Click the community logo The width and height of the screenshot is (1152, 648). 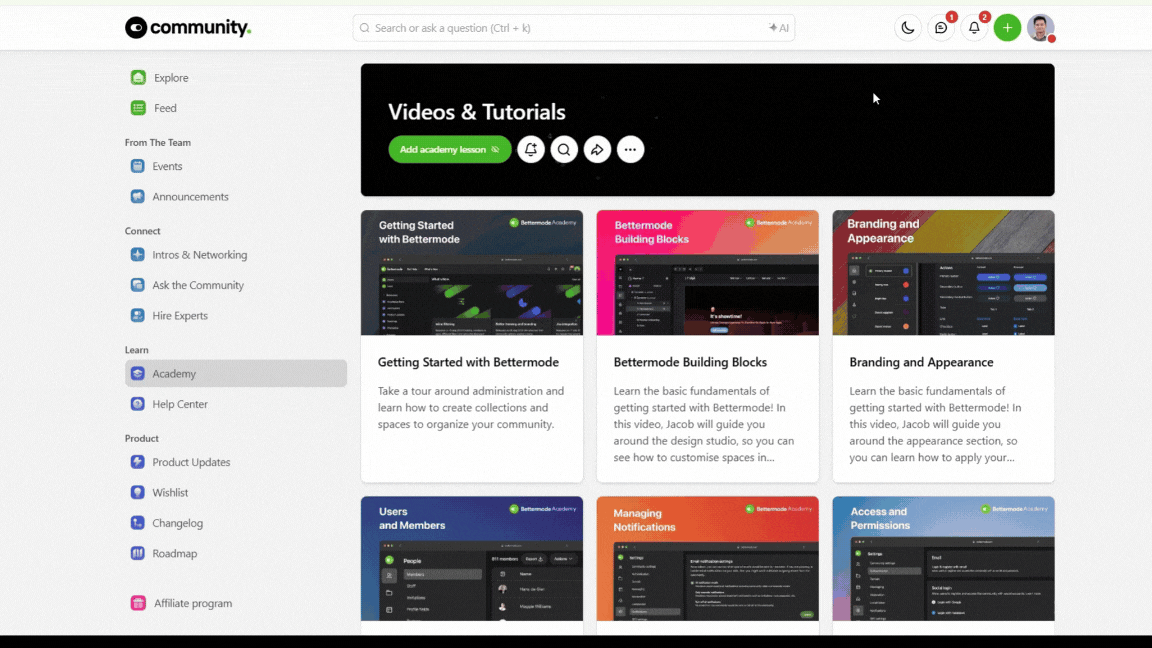pos(188,28)
